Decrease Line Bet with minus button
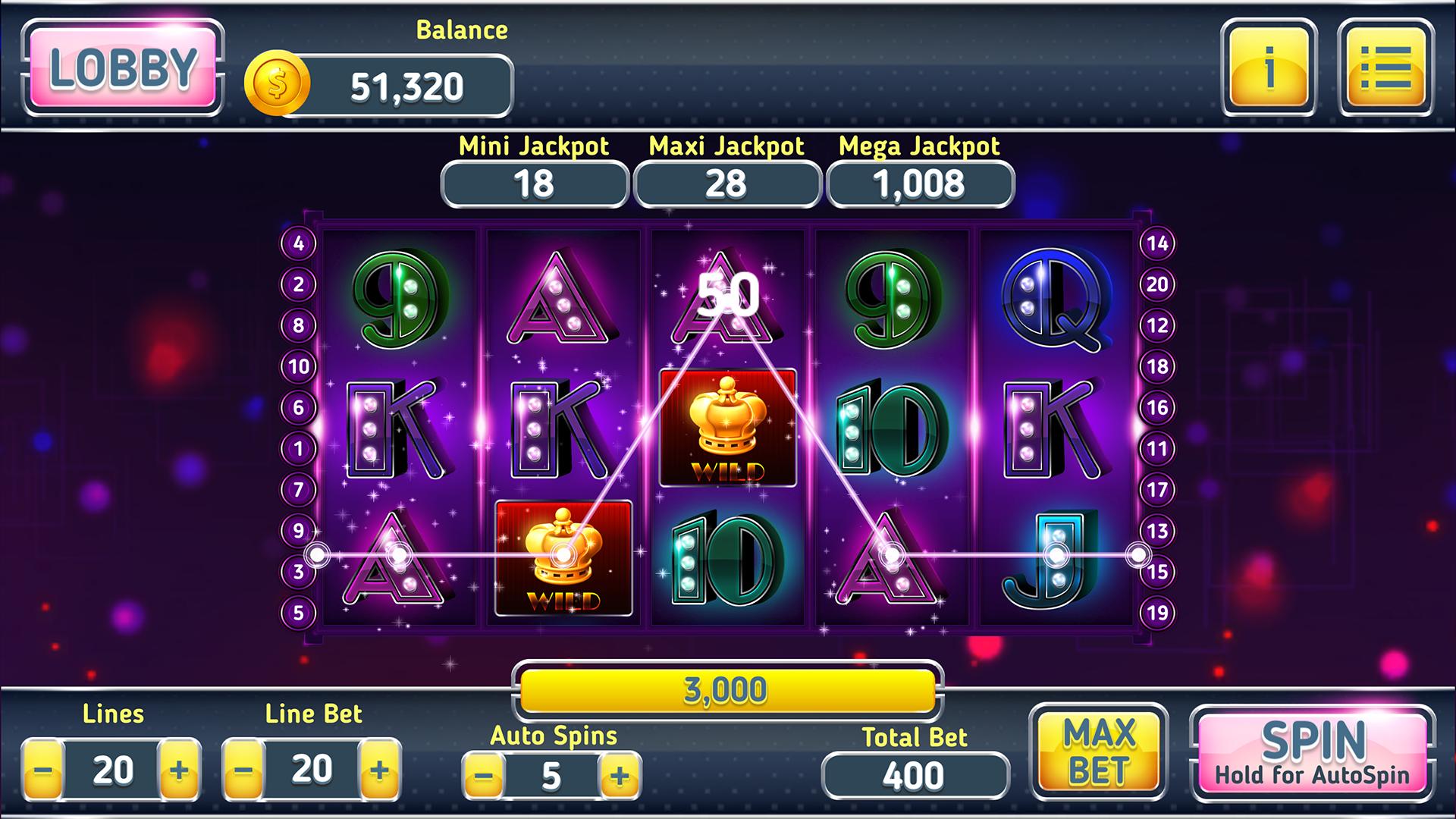Screen dimensions: 1456x819 click(243, 770)
